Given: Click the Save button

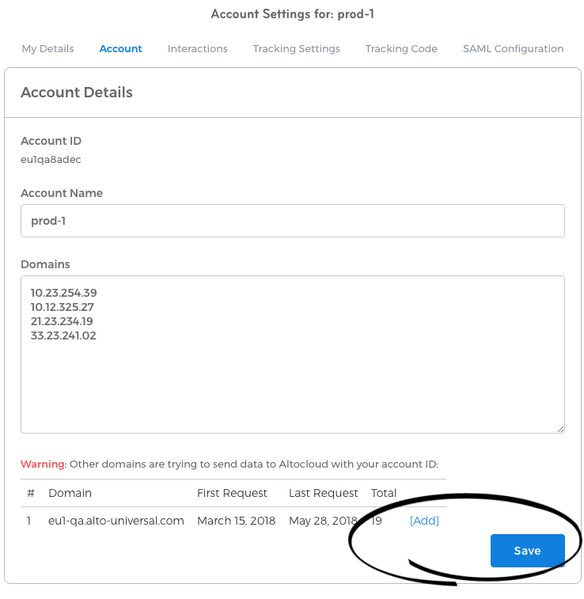Looking at the screenshot, I should pyautogui.click(x=527, y=550).
